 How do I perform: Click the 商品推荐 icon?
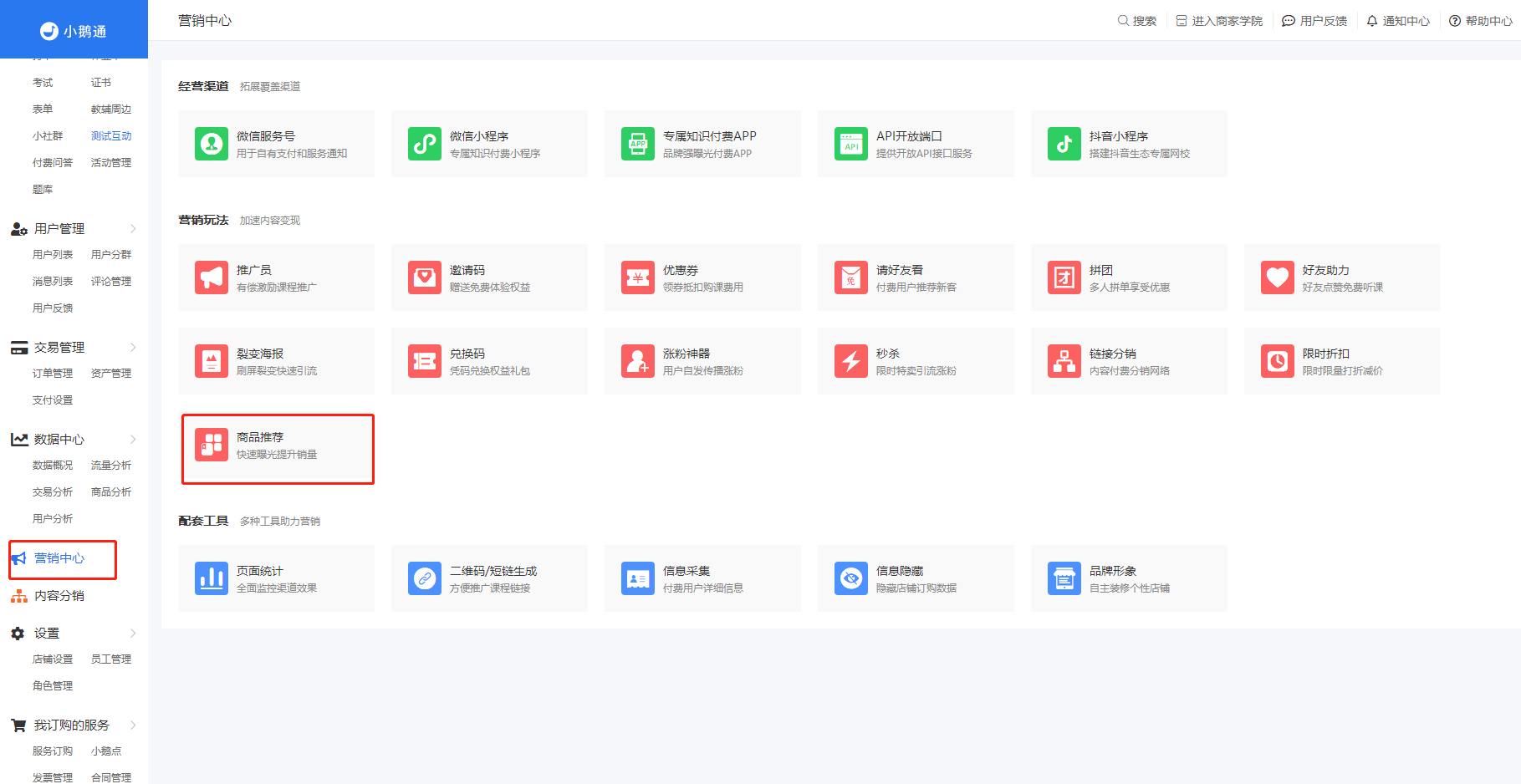[212, 445]
